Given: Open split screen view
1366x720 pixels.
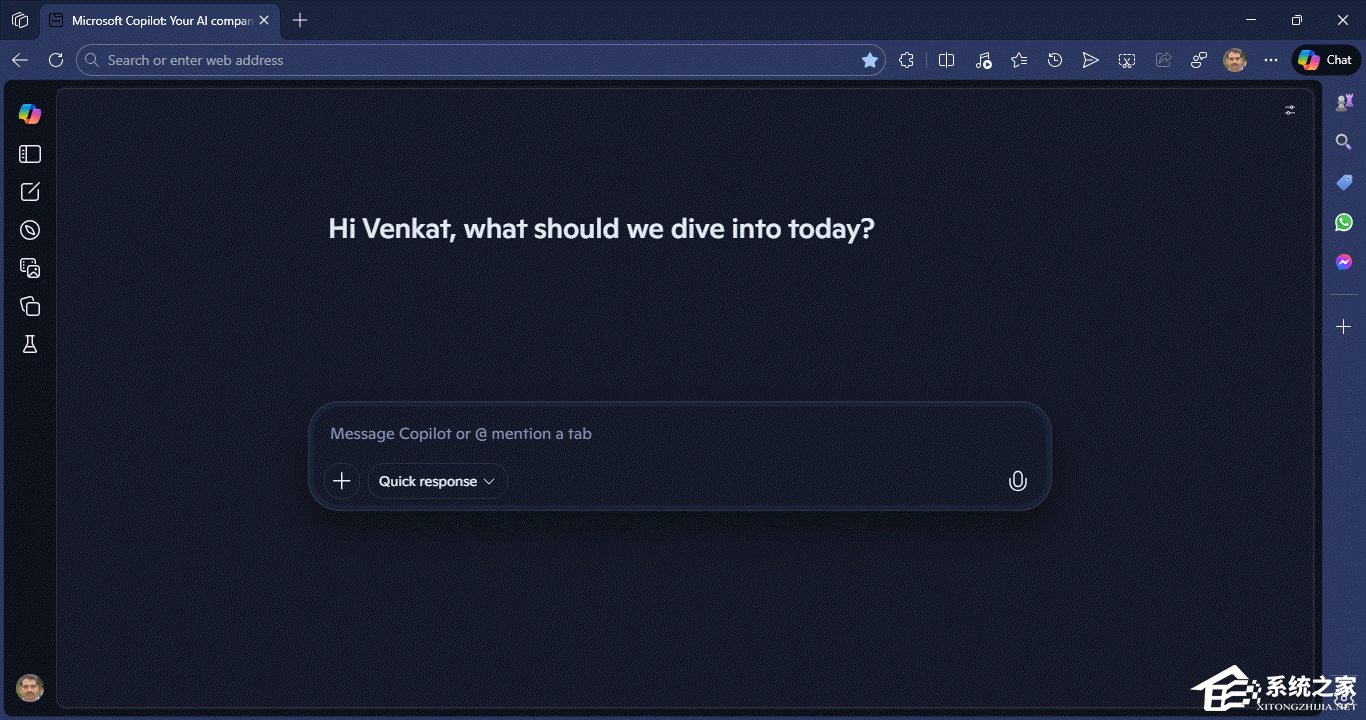Looking at the screenshot, I should (947, 60).
